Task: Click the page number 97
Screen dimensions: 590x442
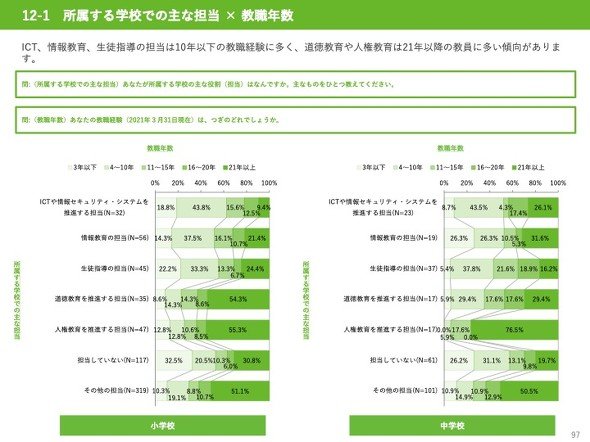Action: click(576, 434)
